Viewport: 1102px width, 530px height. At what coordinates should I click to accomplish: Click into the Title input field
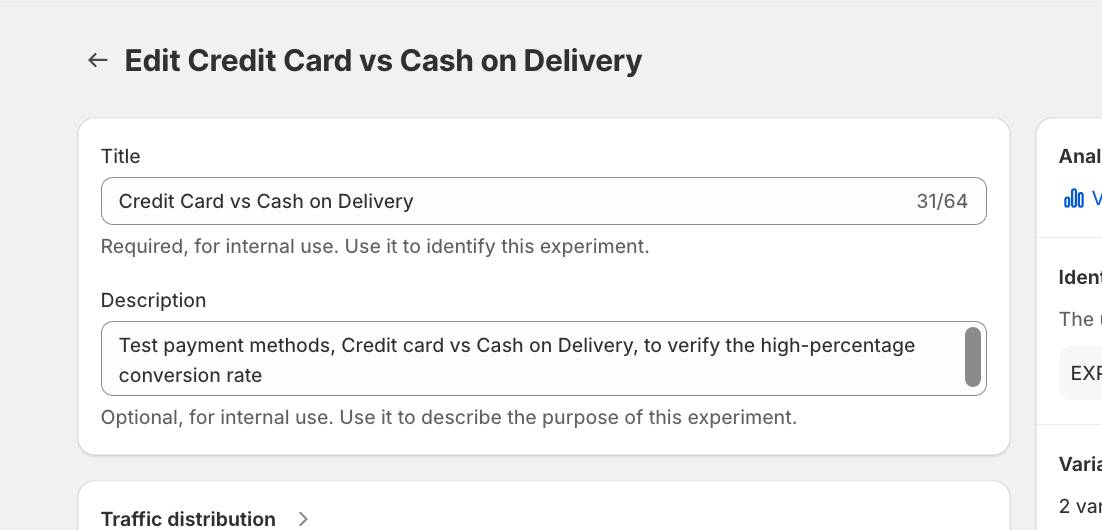tap(500, 201)
